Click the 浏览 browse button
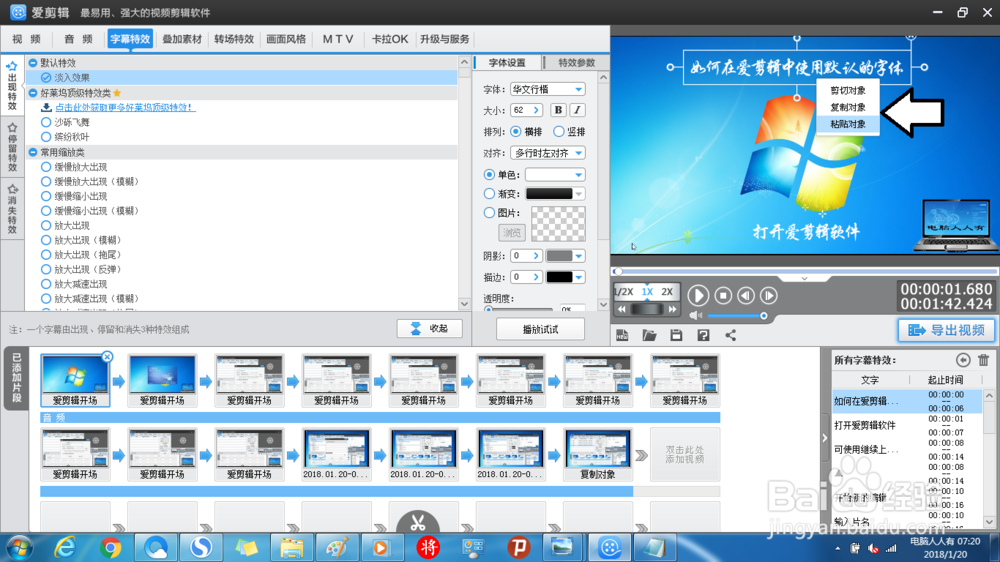Screen dimensions: 1000x562 (511, 233)
